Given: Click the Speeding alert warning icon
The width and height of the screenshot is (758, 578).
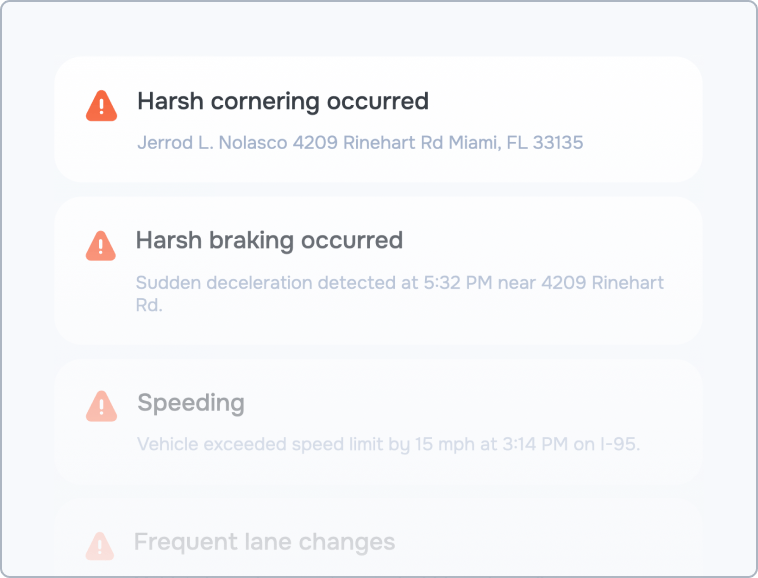Looking at the screenshot, I should [x=102, y=406].
